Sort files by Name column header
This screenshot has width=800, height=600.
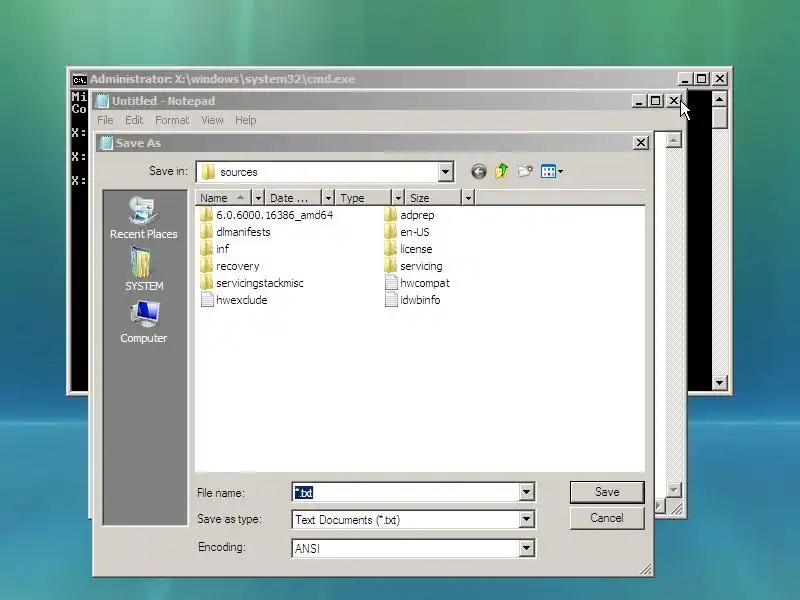[224, 197]
